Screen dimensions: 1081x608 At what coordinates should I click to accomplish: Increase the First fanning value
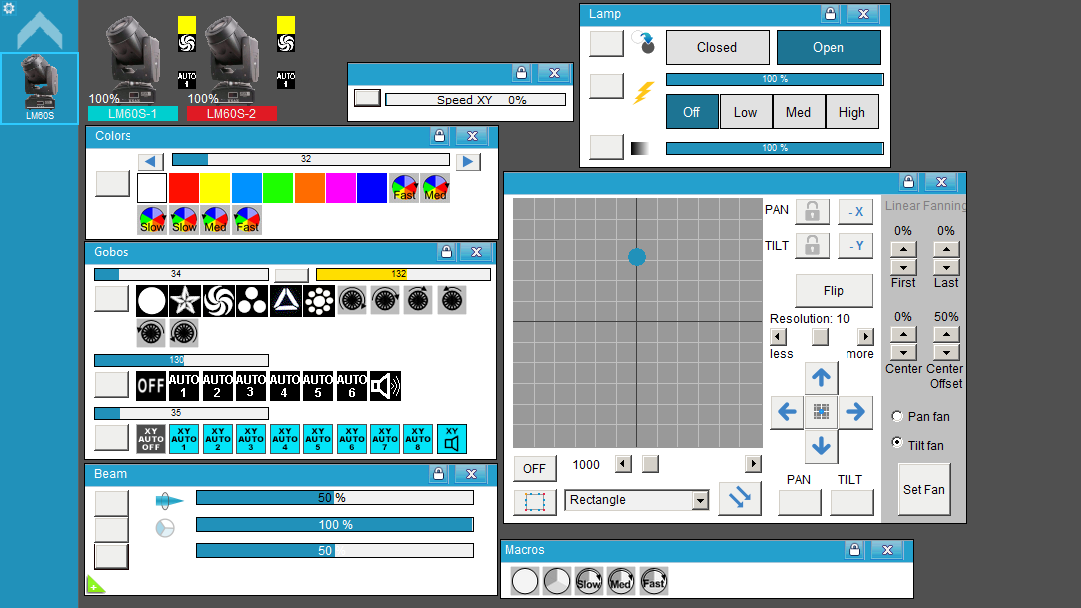(x=903, y=250)
